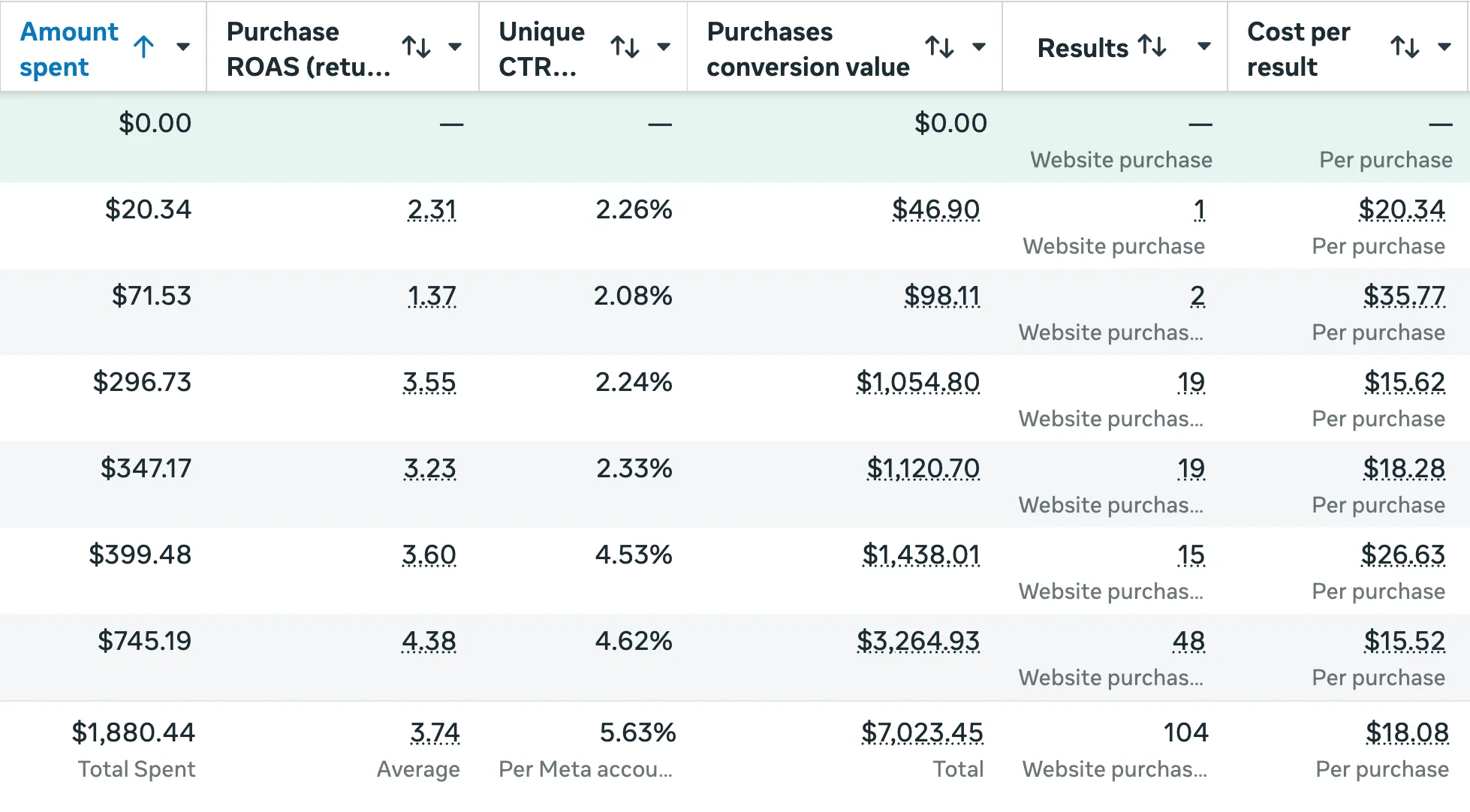Click the $1,054.80 conversion value
Screen dimensions: 1470x812
click(918, 382)
